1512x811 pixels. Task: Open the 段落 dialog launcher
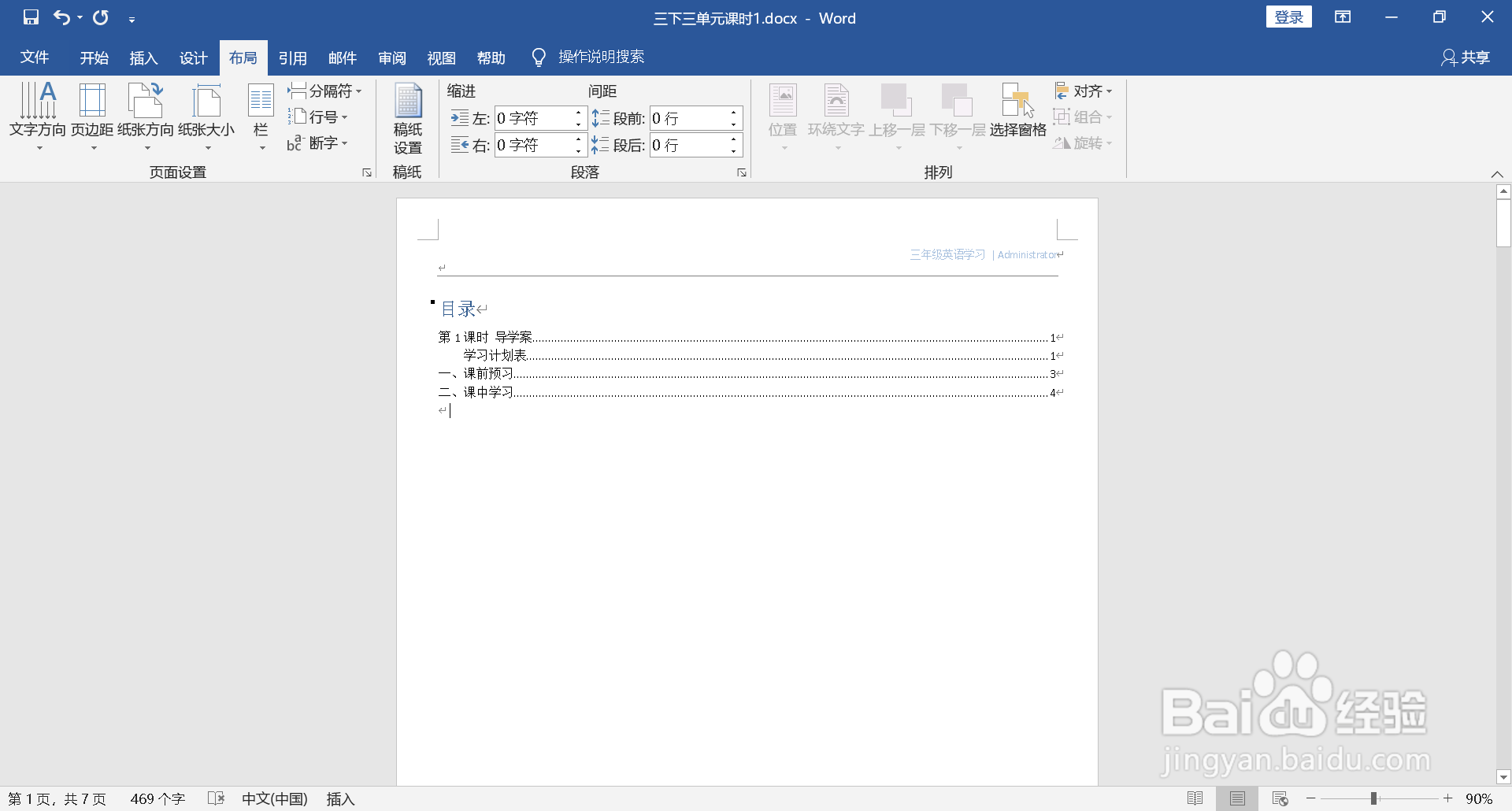coord(741,172)
